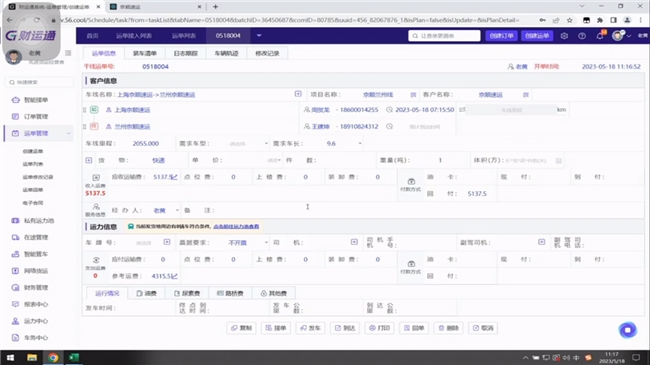Open Chrome from the Windows taskbar
This screenshot has height=365, width=650.
pos(53,357)
